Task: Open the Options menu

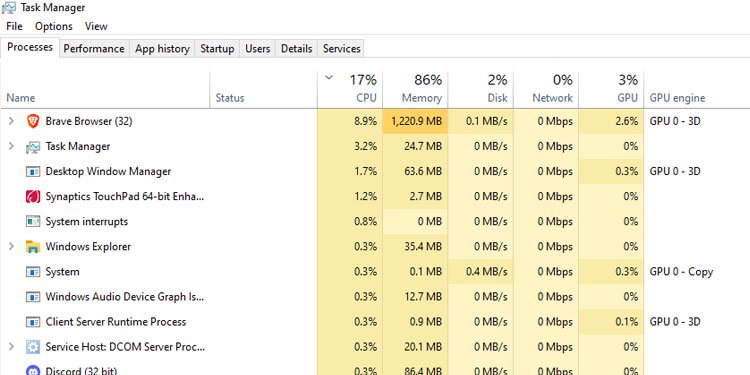Action: 54,26
